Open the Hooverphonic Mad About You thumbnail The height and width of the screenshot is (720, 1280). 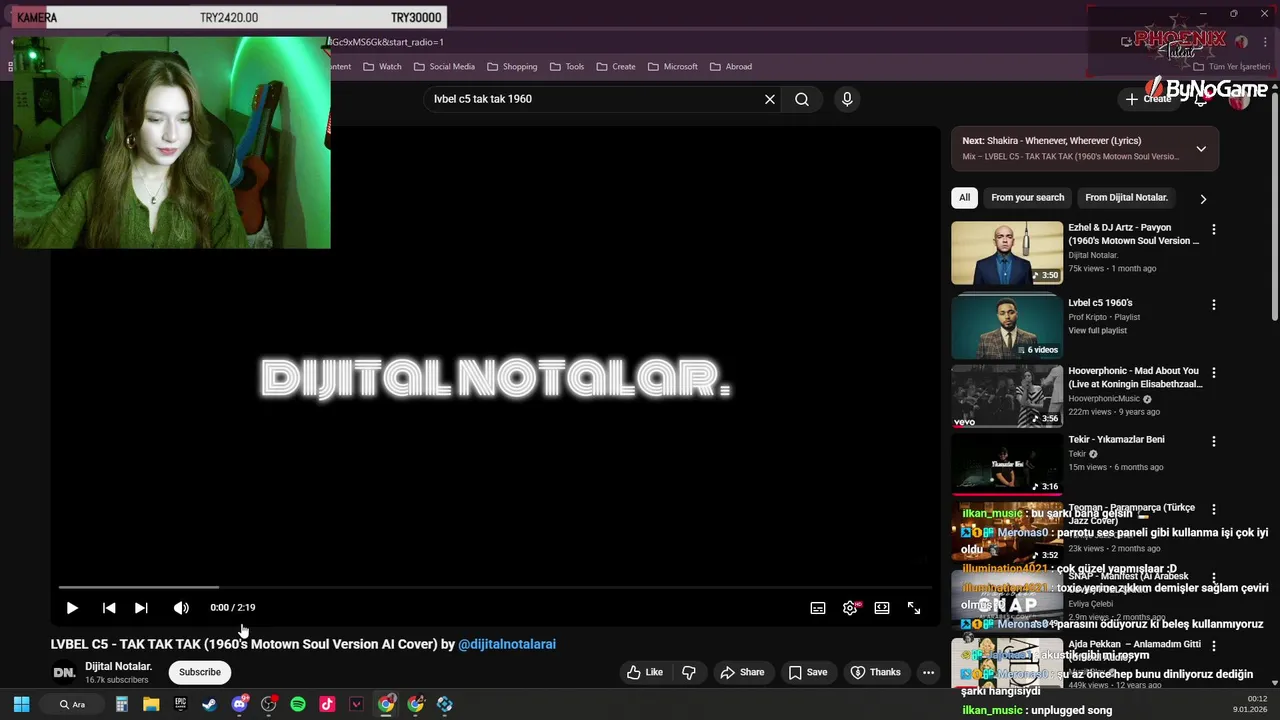pos(1007,396)
